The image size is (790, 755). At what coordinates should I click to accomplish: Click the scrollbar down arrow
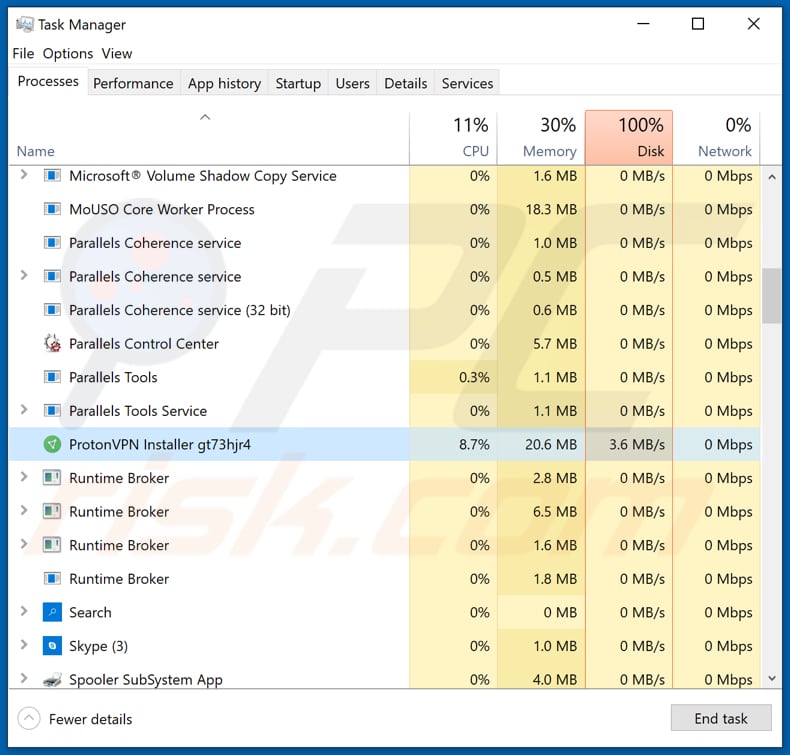[x=772, y=678]
